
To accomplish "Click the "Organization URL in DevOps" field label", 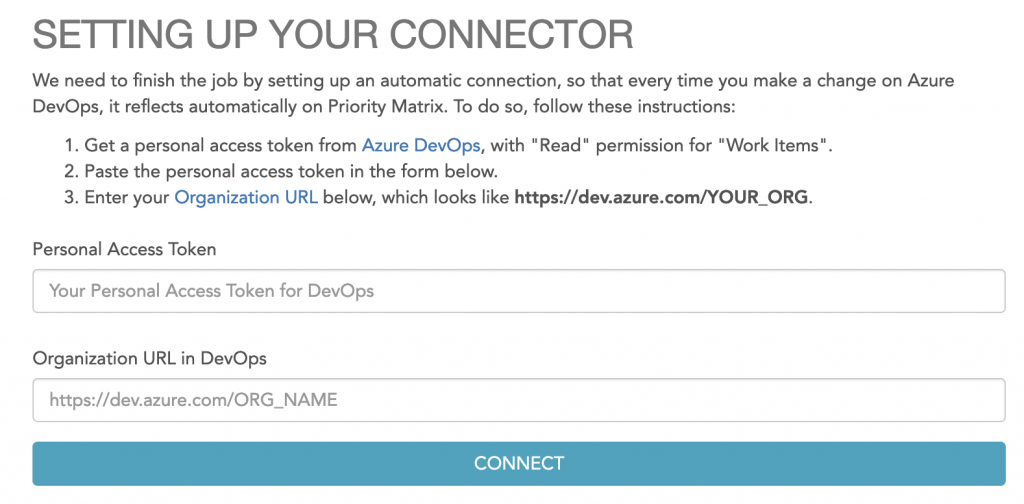I will pyautogui.click(x=149, y=357).
